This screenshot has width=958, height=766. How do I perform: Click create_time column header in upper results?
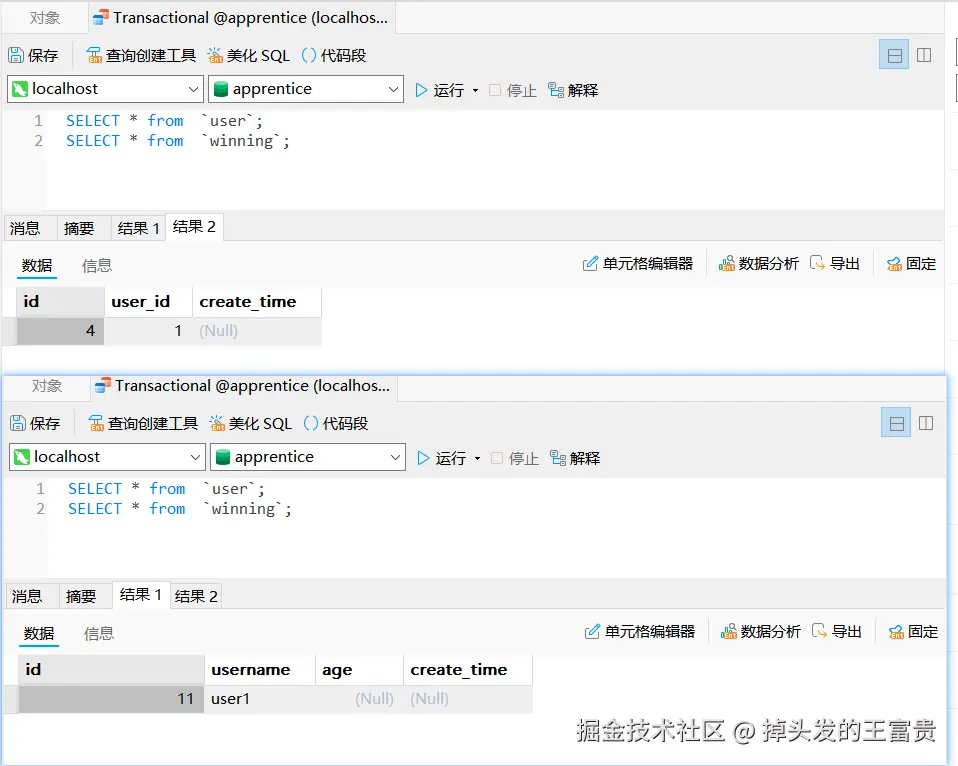(x=257, y=302)
